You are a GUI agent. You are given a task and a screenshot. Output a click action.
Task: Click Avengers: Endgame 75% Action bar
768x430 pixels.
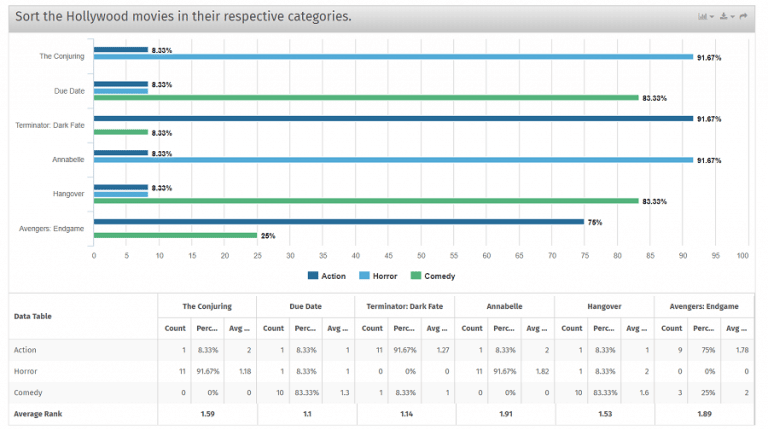(x=339, y=222)
